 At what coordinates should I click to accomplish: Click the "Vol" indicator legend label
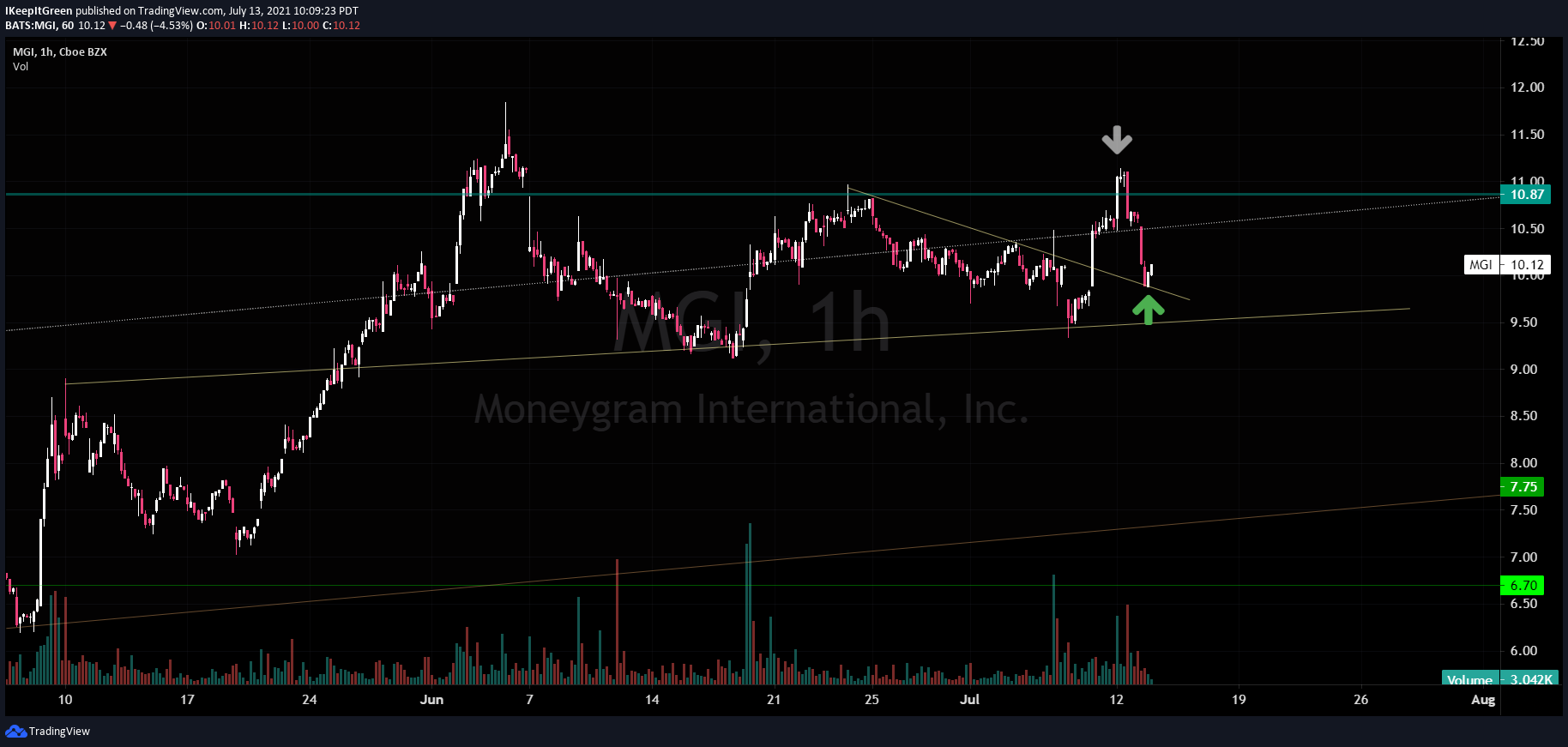21,67
